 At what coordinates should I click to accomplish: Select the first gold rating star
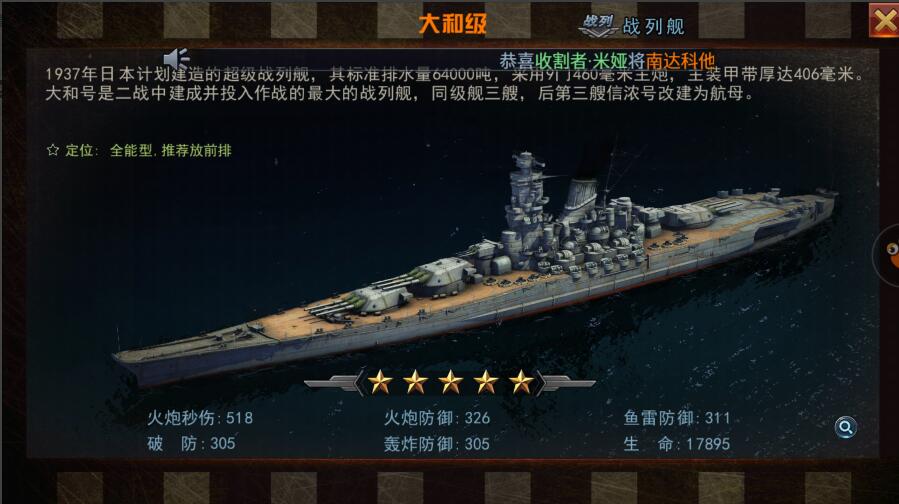[380, 382]
